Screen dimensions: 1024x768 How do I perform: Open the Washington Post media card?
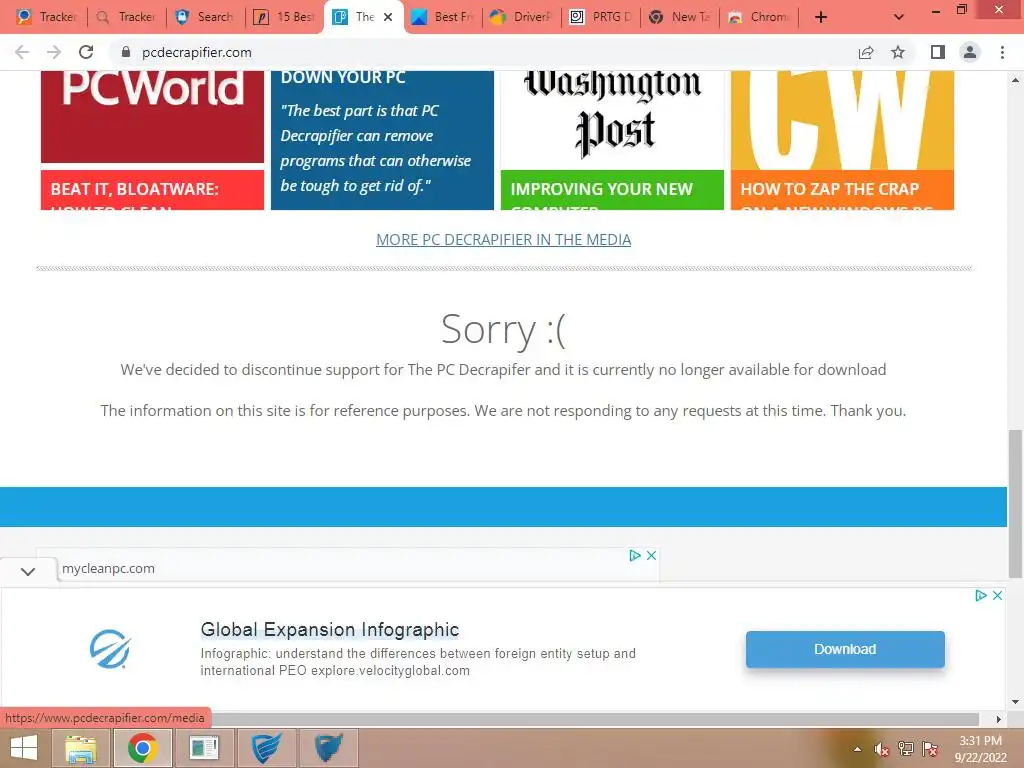pyautogui.click(x=612, y=120)
